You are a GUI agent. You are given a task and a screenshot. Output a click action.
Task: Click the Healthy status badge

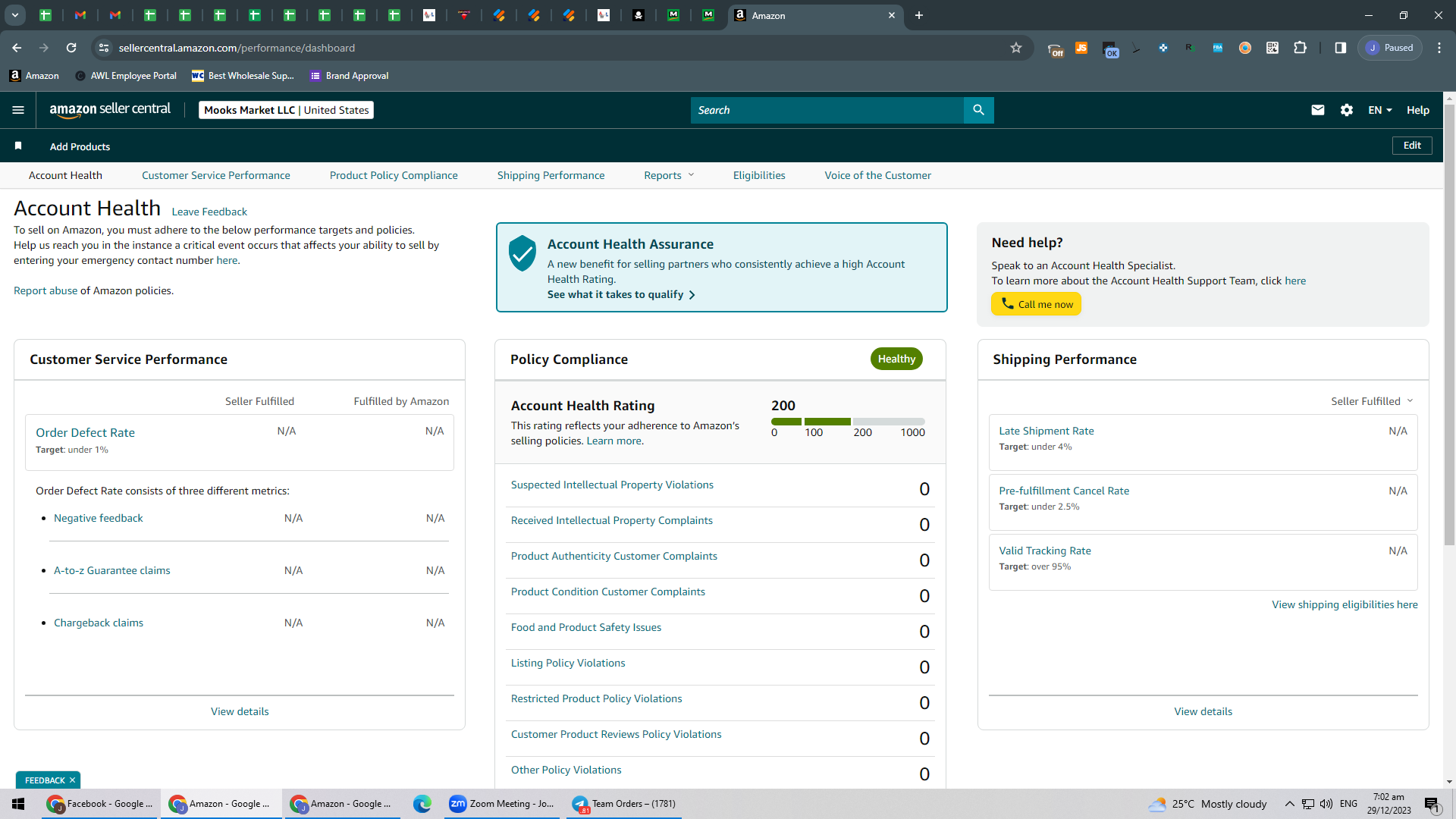[x=896, y=359]
